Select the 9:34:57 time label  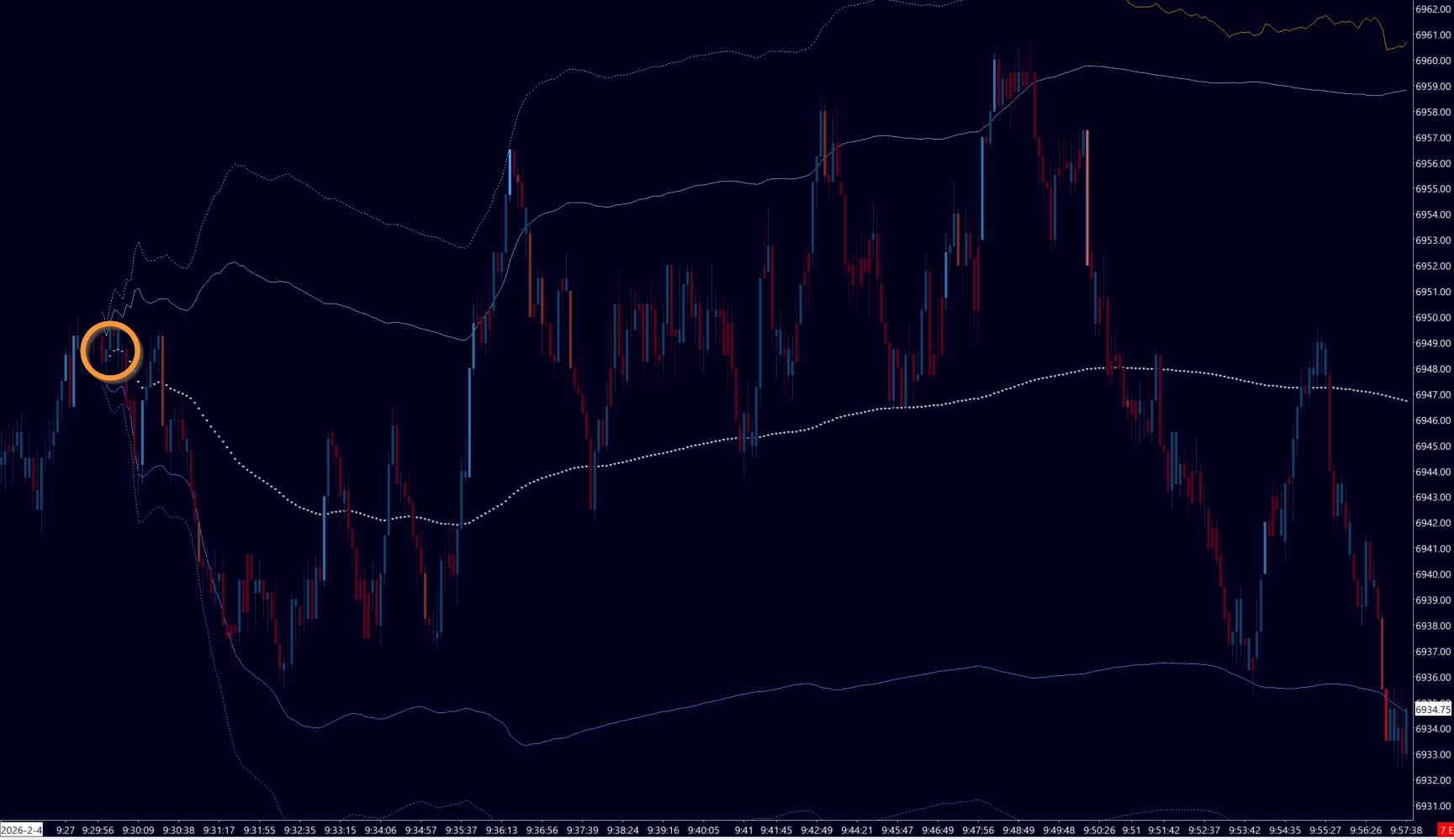(x=420, y=830)
